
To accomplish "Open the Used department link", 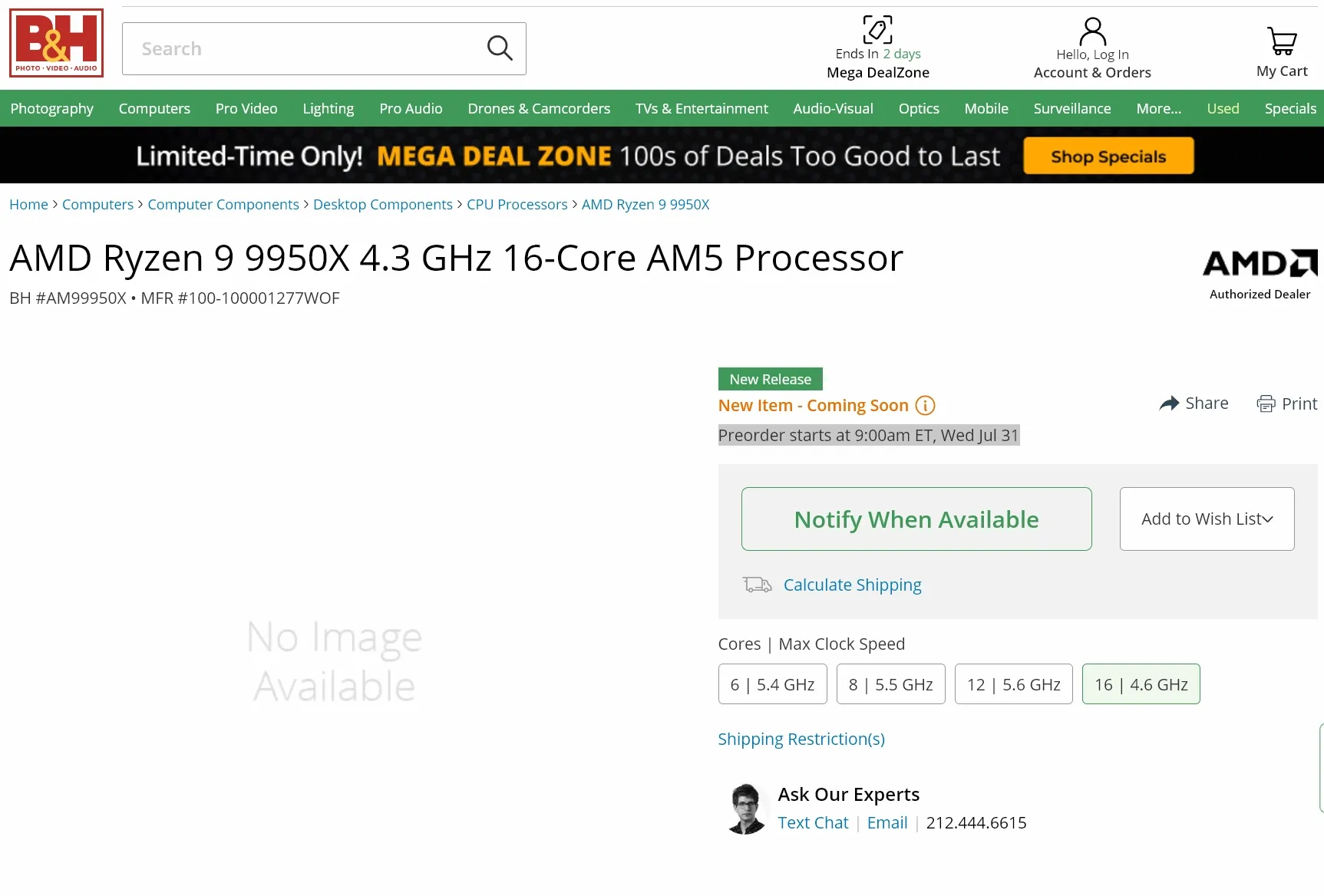I will [1223, 108].
